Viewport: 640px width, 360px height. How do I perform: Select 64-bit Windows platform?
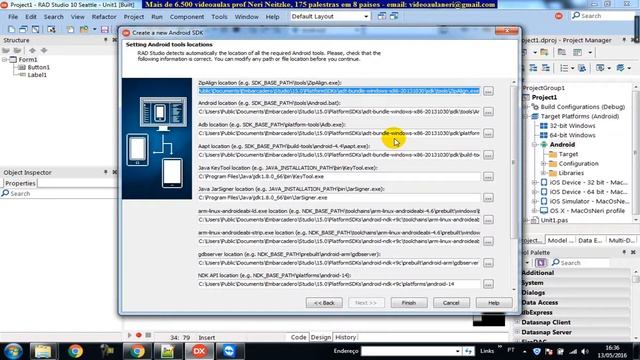click(572, 135)
